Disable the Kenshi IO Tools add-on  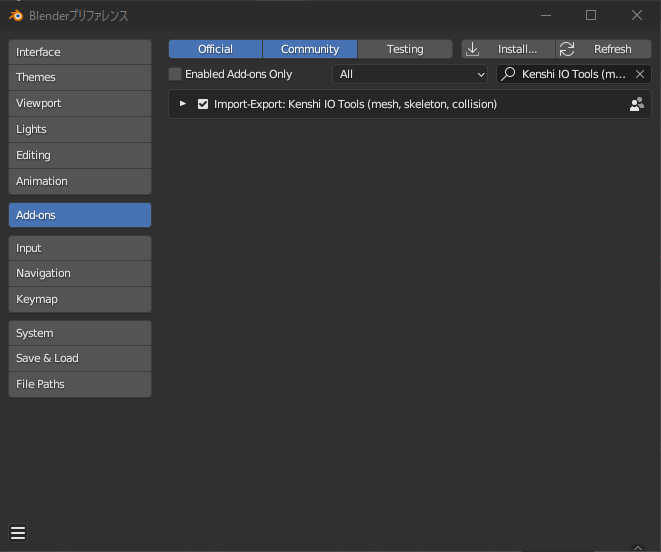click(x=203, y=104)
